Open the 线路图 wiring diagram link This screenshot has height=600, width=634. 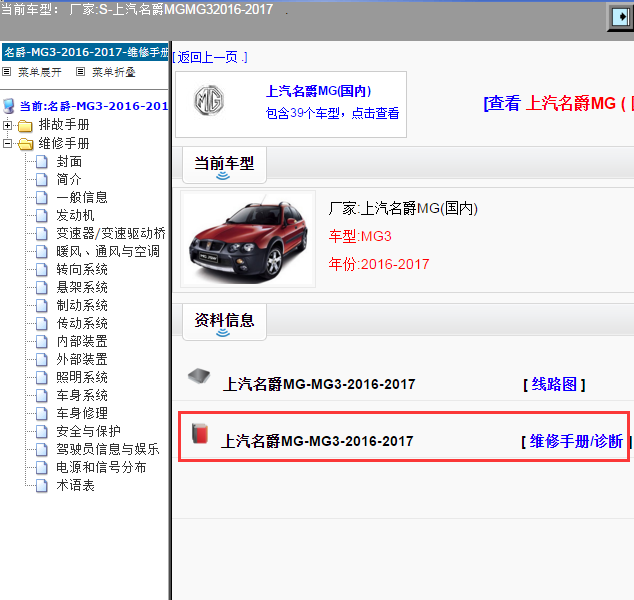(x=554, y=384)
